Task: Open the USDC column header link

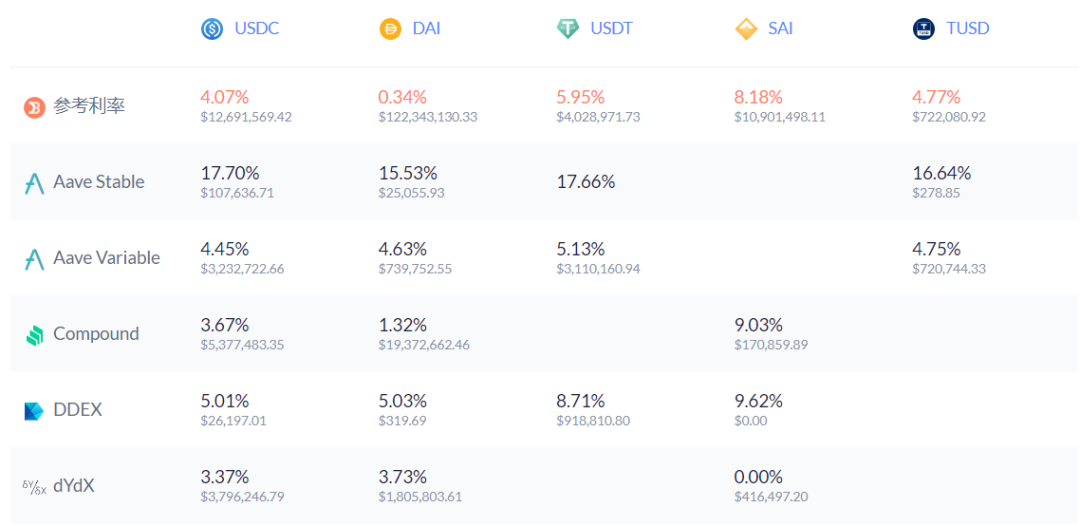Action: click(256, 29)
